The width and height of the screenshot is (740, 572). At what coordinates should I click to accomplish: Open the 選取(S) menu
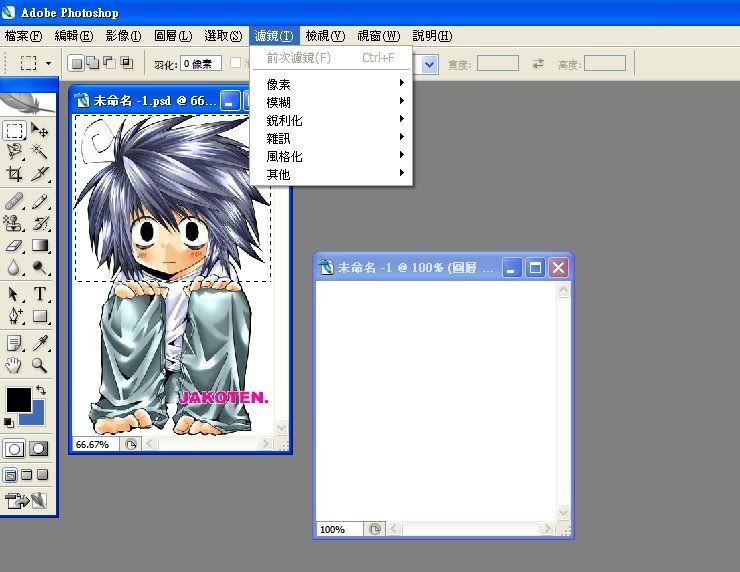[x=223, y=36]
